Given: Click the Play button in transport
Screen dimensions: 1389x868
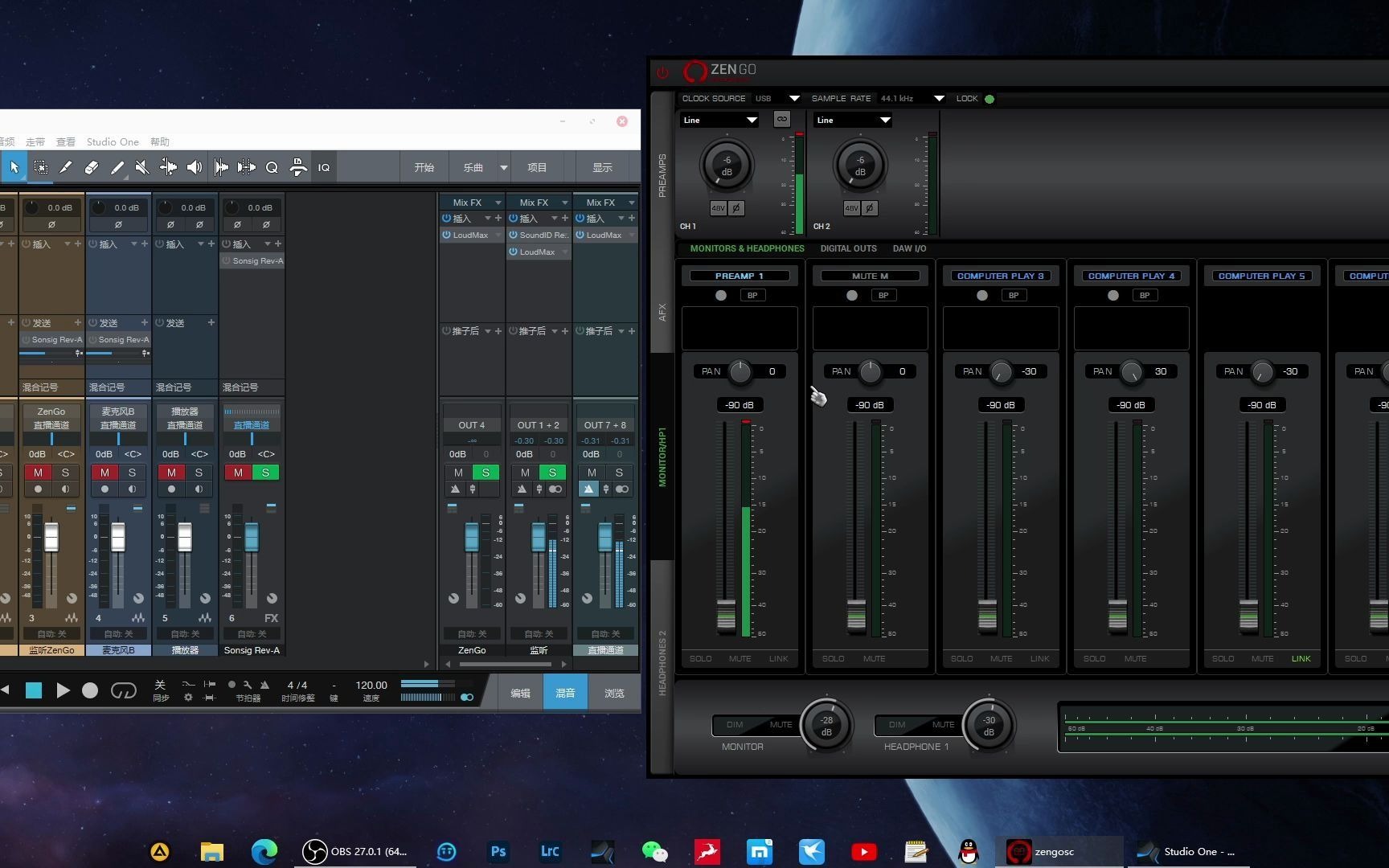Looking at the screenshot, I should point(63,690).
